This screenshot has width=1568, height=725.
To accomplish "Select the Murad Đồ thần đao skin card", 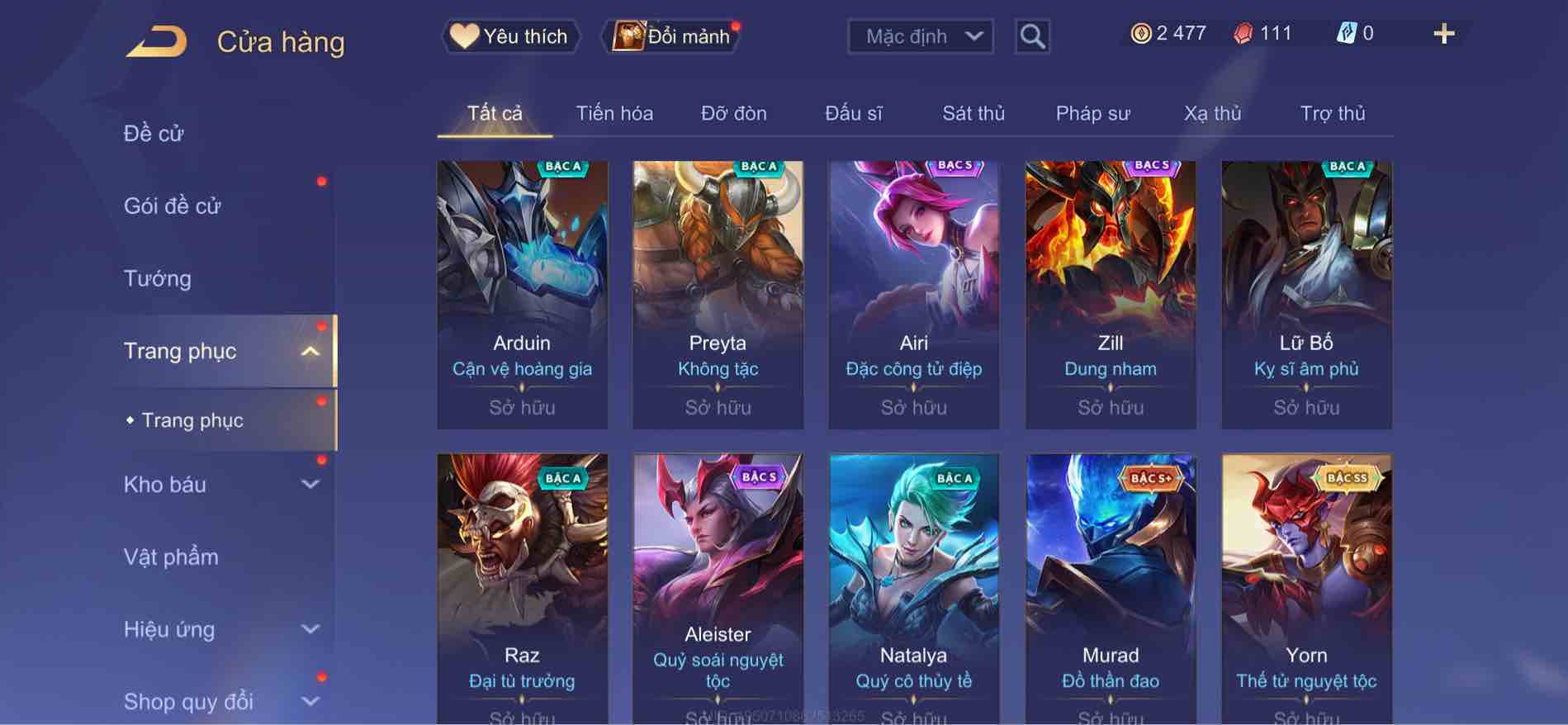I will point(1110,589).
